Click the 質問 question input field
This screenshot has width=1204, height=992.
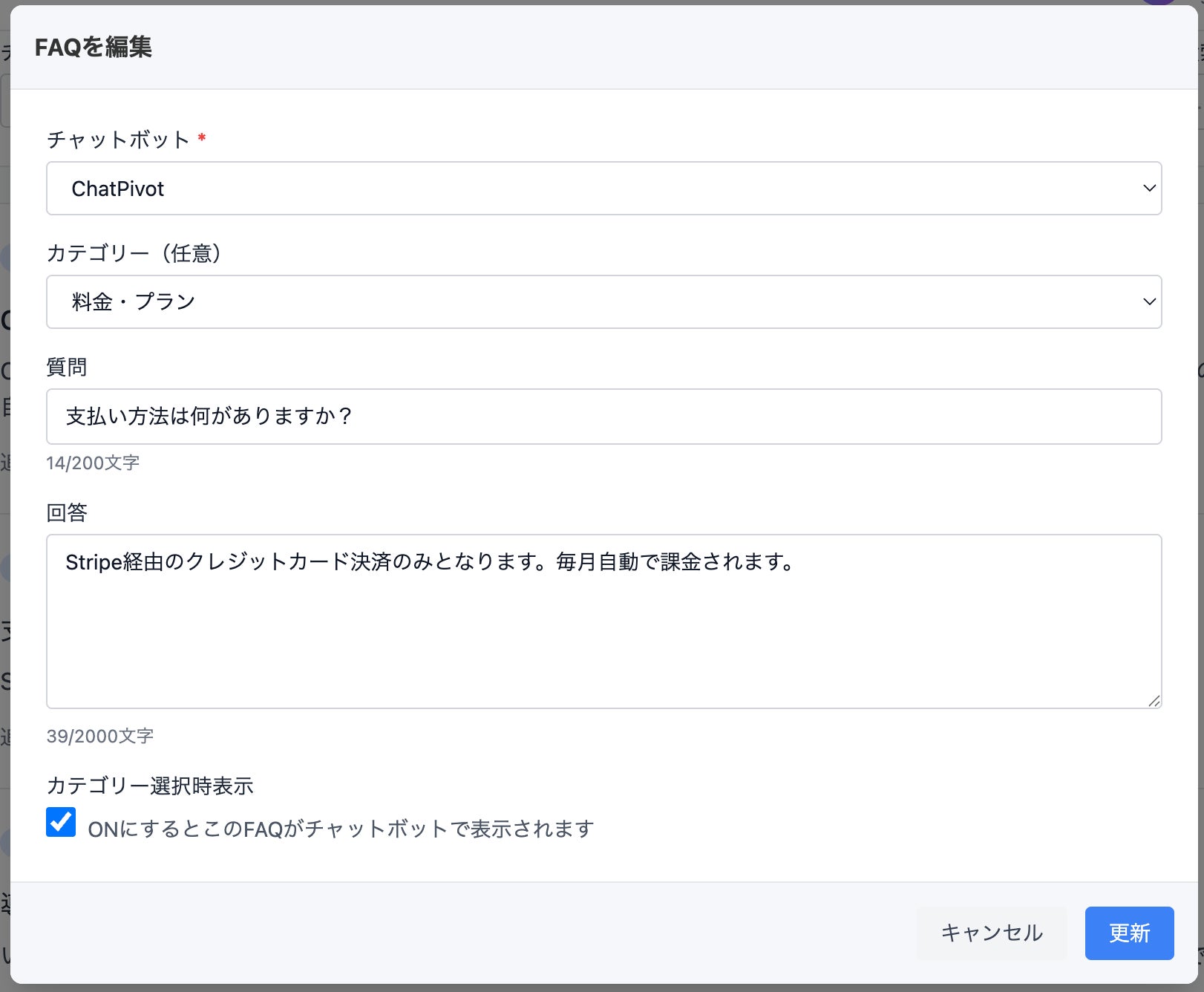pyautogui.click(x=603, y=417)
